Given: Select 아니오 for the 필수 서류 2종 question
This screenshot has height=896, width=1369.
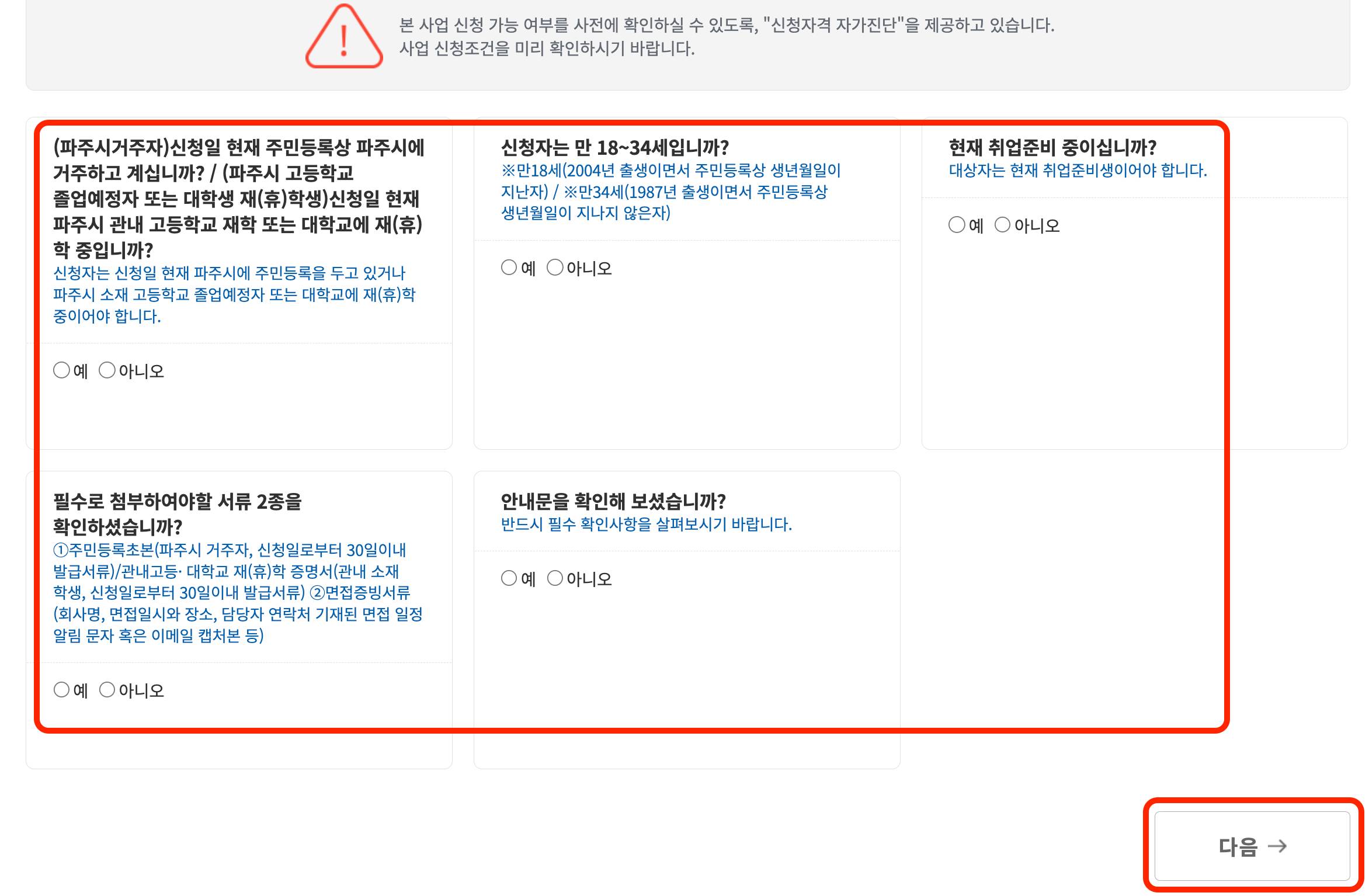Looking at the screenshot, I should 107,691.
